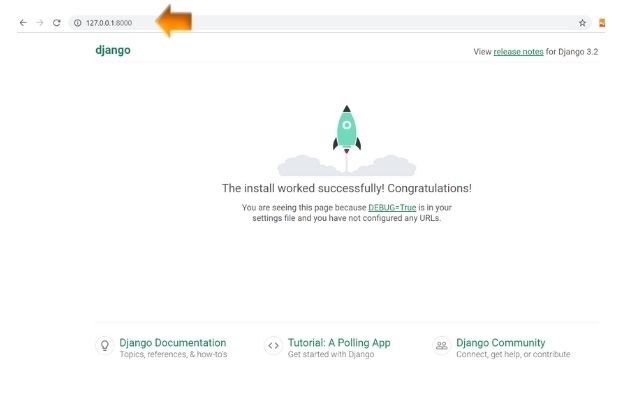620x400 pixels.
Task: Click the code brackets tutorial icon
Action: (x=273, y=345)
